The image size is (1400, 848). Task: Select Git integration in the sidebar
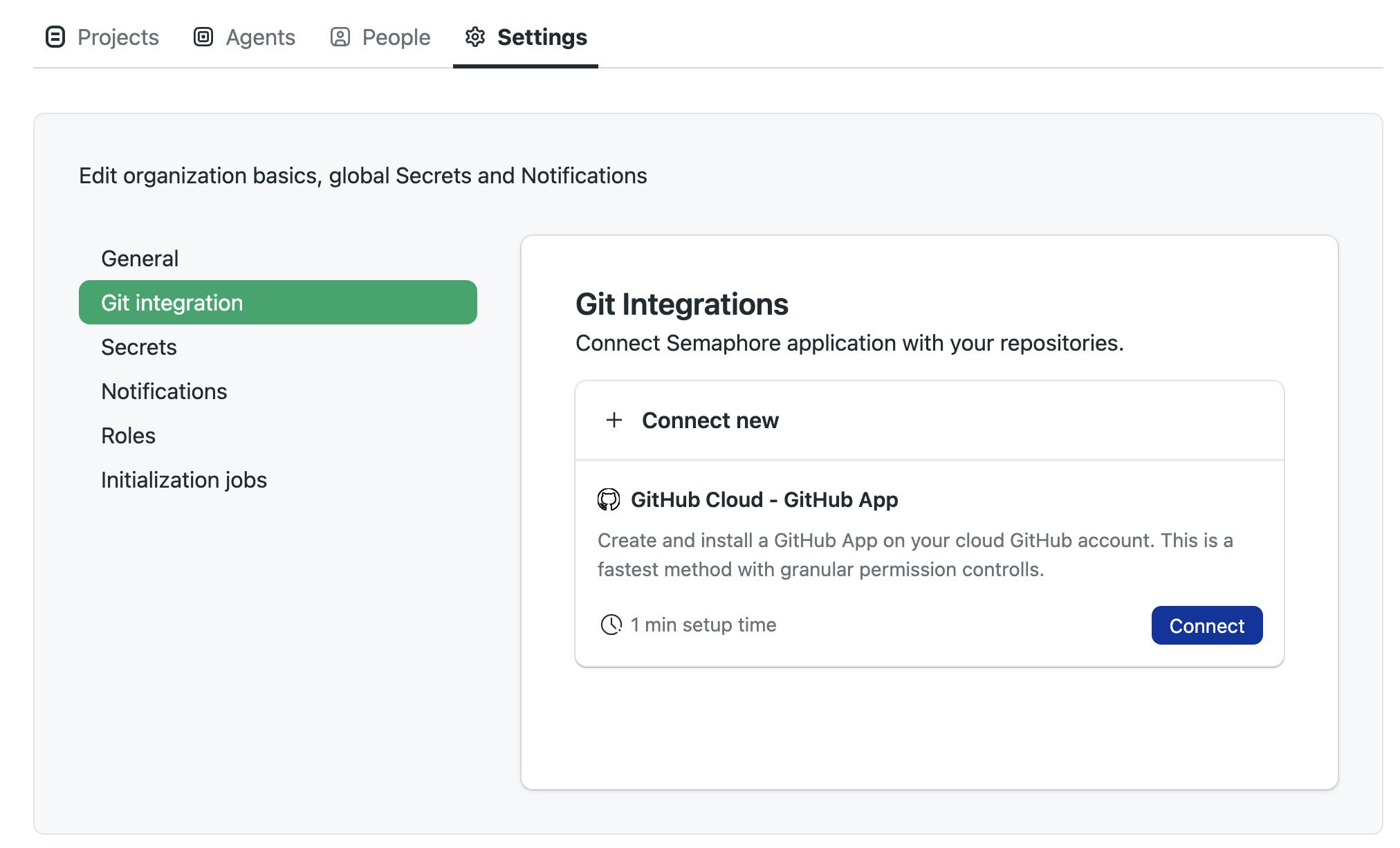click(278, 302)
